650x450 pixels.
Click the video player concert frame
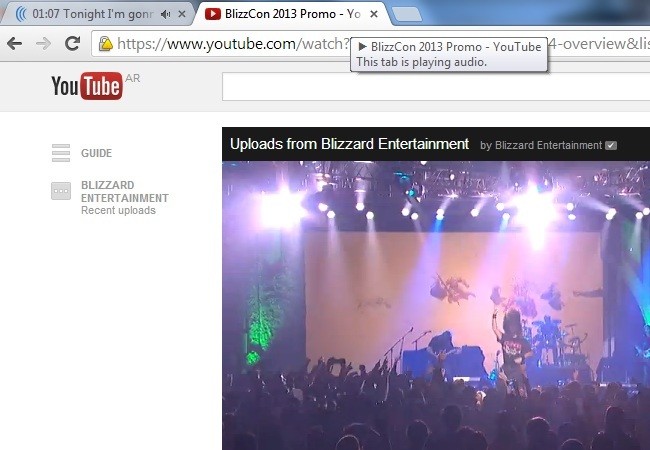tap(436, 305)
